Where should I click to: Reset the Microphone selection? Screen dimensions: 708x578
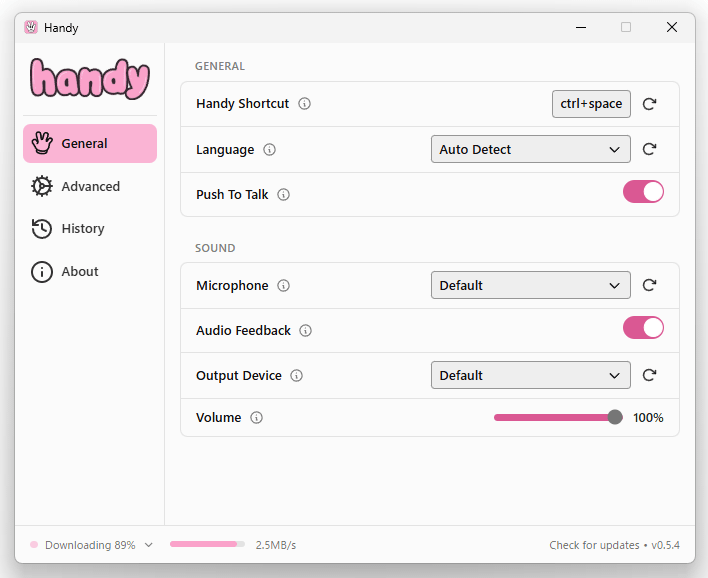point(649,285)
